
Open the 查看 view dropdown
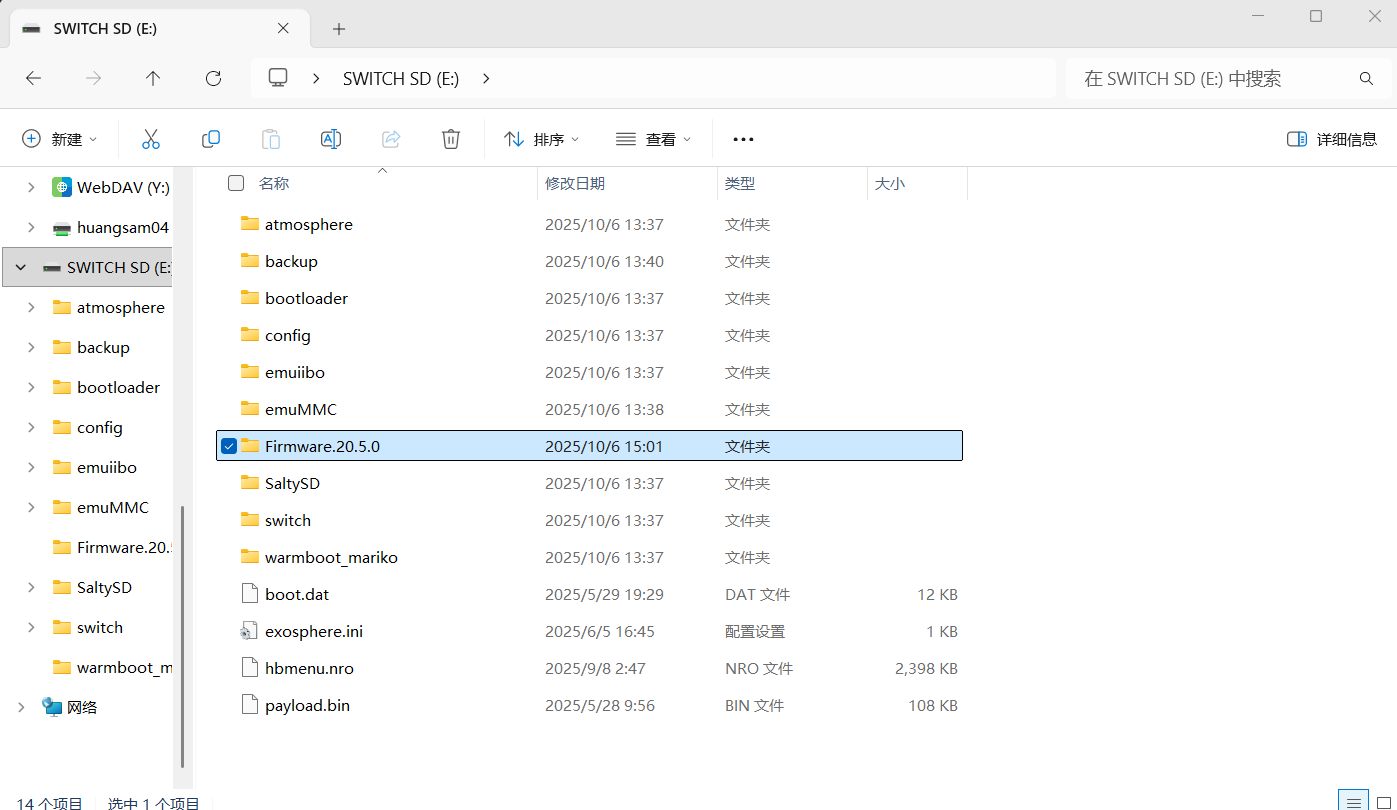[654, 139]
